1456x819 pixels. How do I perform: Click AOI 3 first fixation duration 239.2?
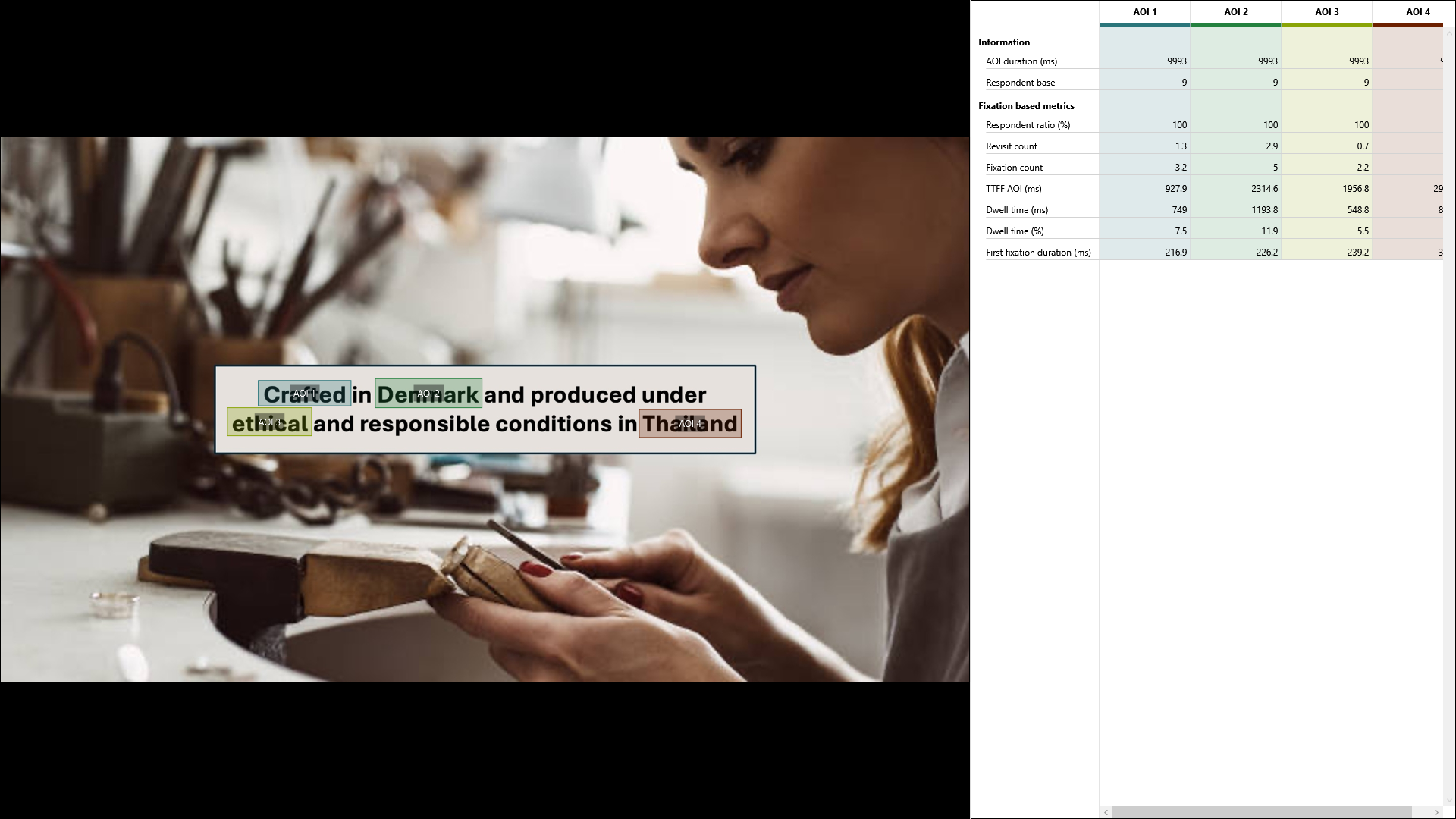pos(1358,253)
